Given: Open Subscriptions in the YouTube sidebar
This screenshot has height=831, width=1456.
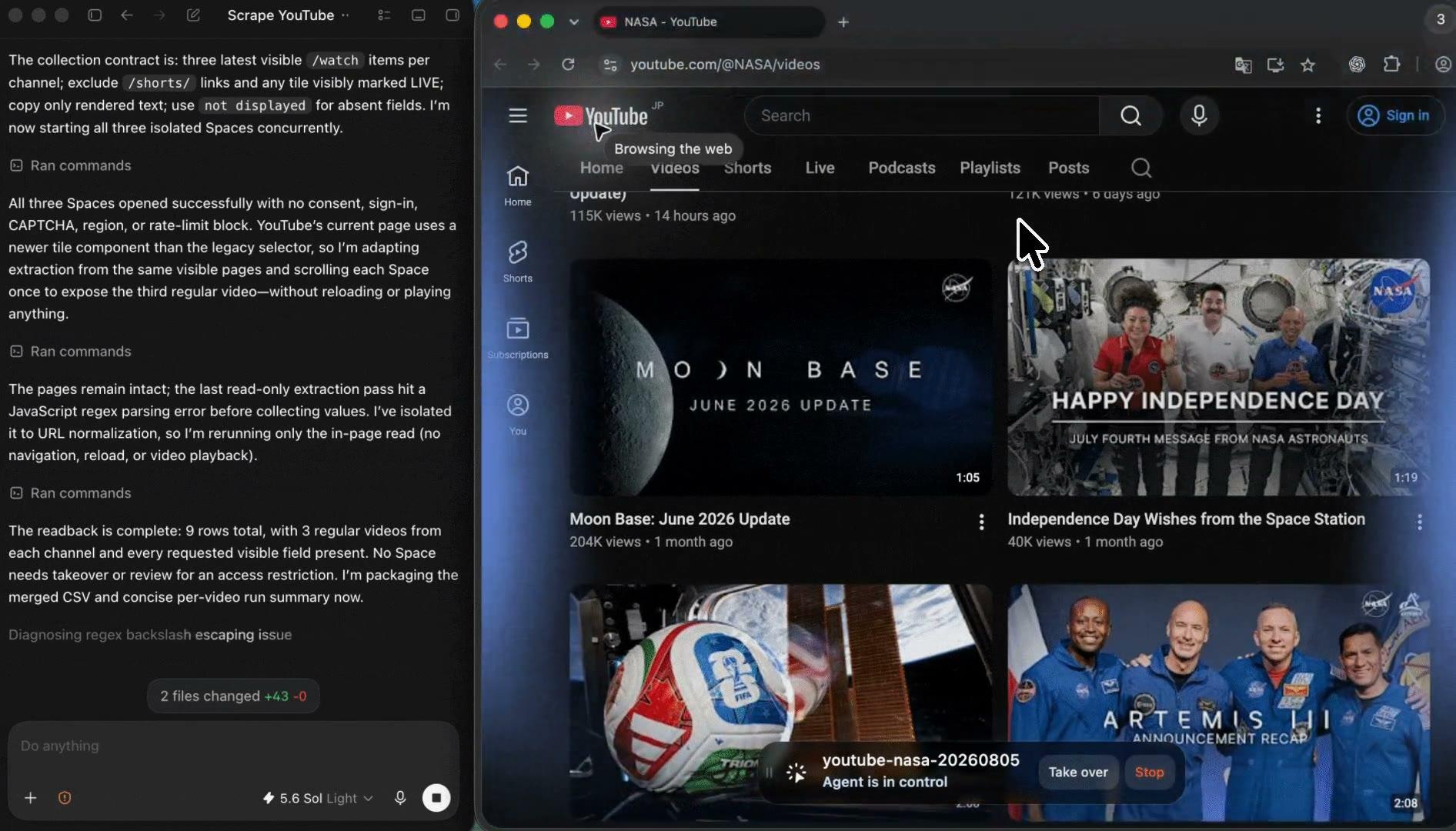Looking at the screenshot, I should (x=518, y=339).
